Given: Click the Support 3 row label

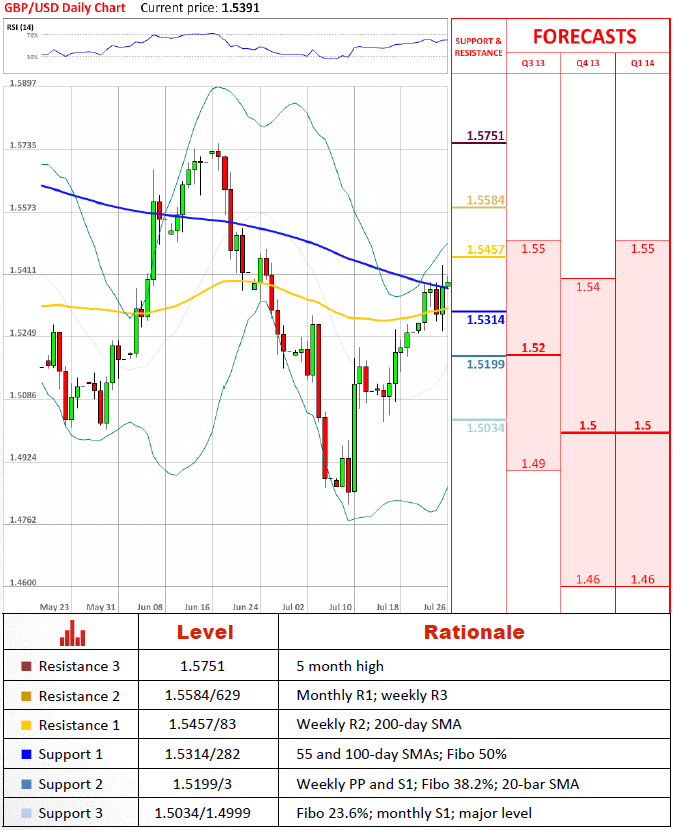Looking at the screenshot, I should click(x=70, y=814).
